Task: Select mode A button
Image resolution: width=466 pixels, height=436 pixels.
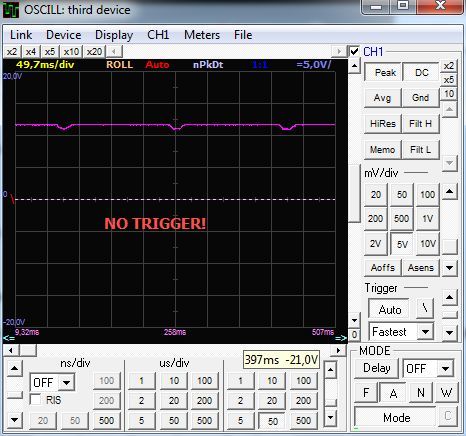Action: pyautogui.click(x=393, y=393)
